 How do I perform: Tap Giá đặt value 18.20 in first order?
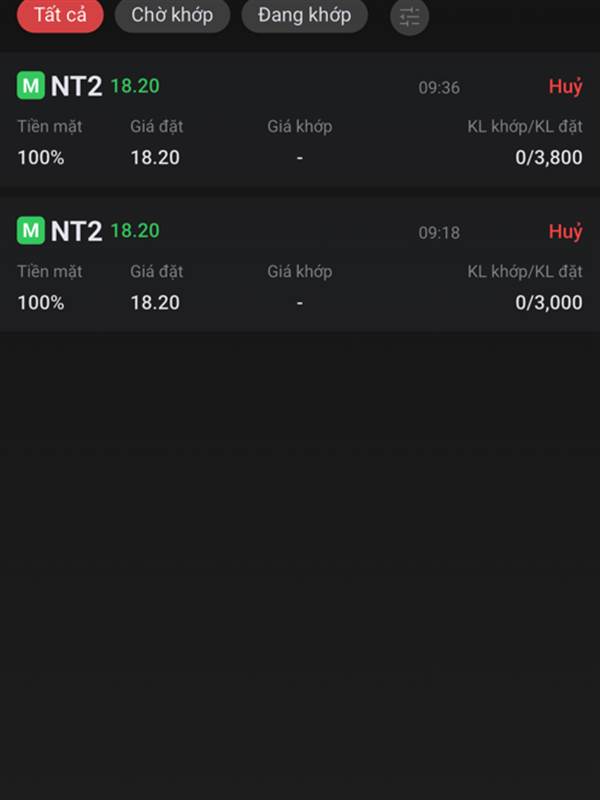tap(155, 158)
